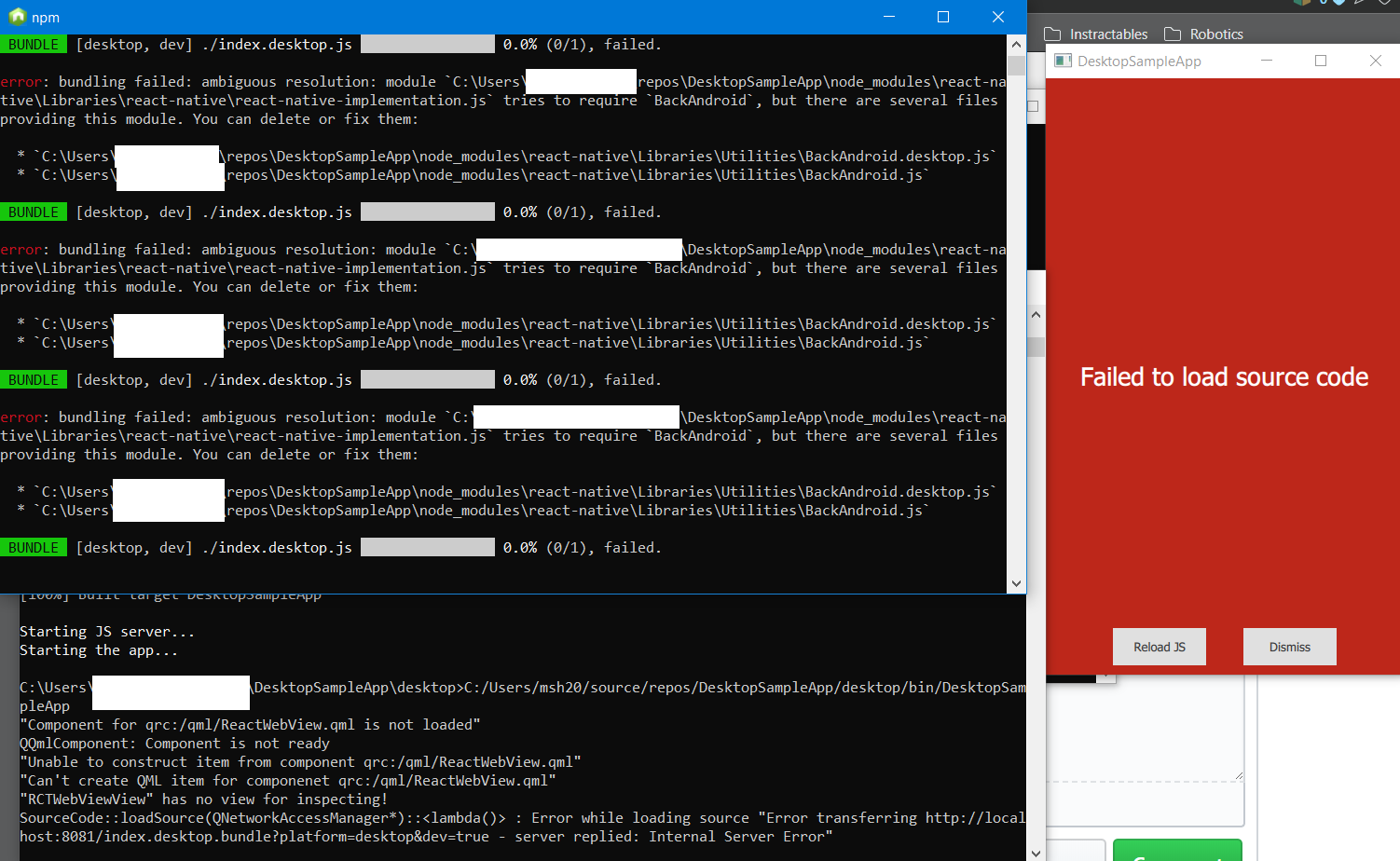1400x861 pixels.
Task: Click the folder icon beside Instractables
Action: tap(1053, 33)
